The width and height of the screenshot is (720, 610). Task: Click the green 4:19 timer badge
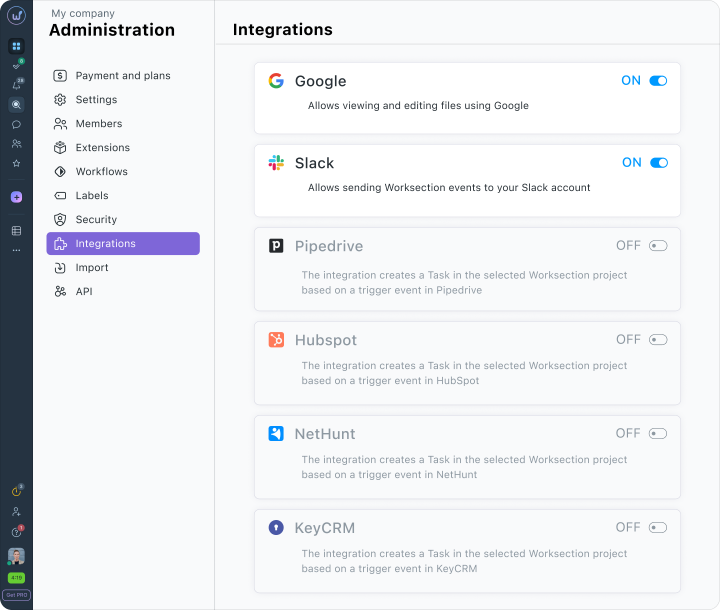pos(17,577)
